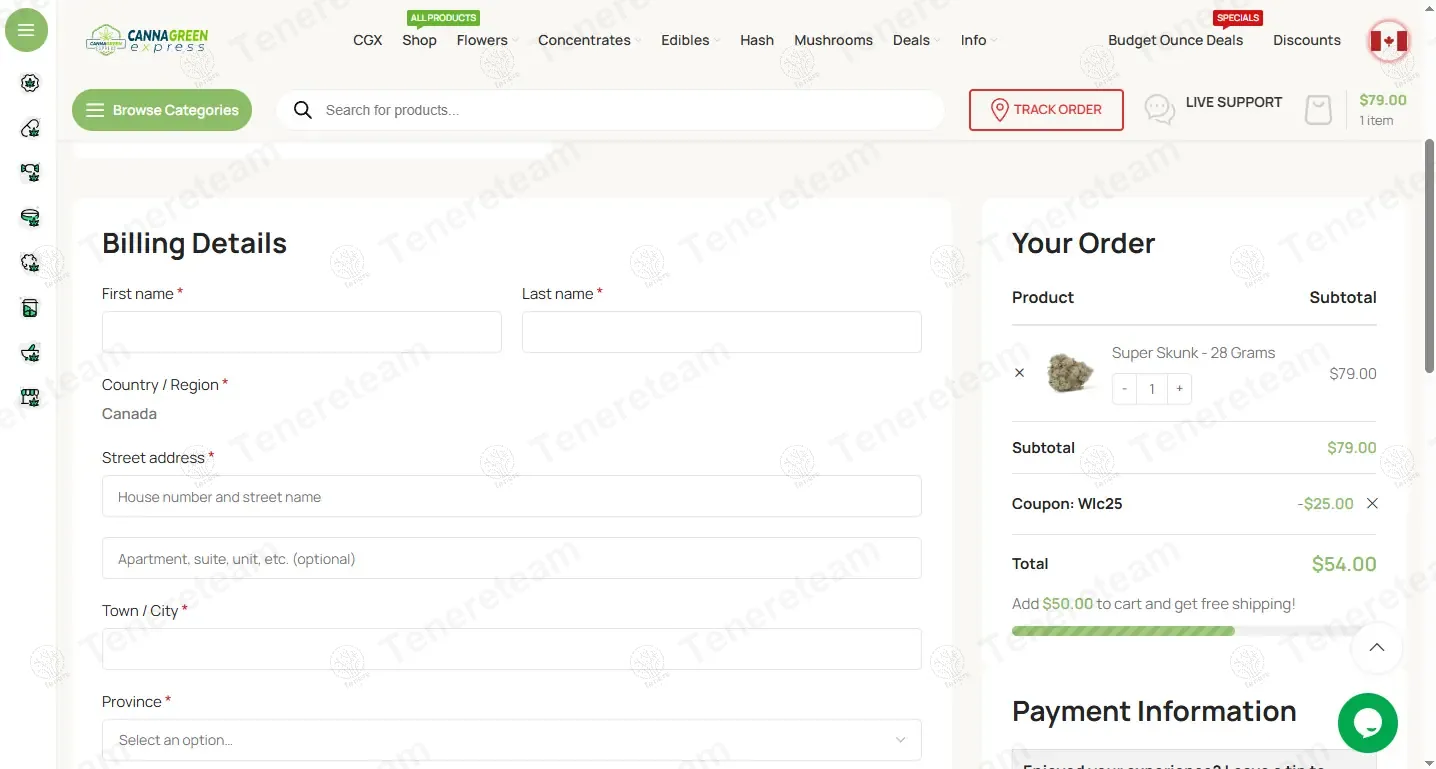Open the Shop all products menu item
Viewport: 1436px width, 769px height.
(419, 40)
